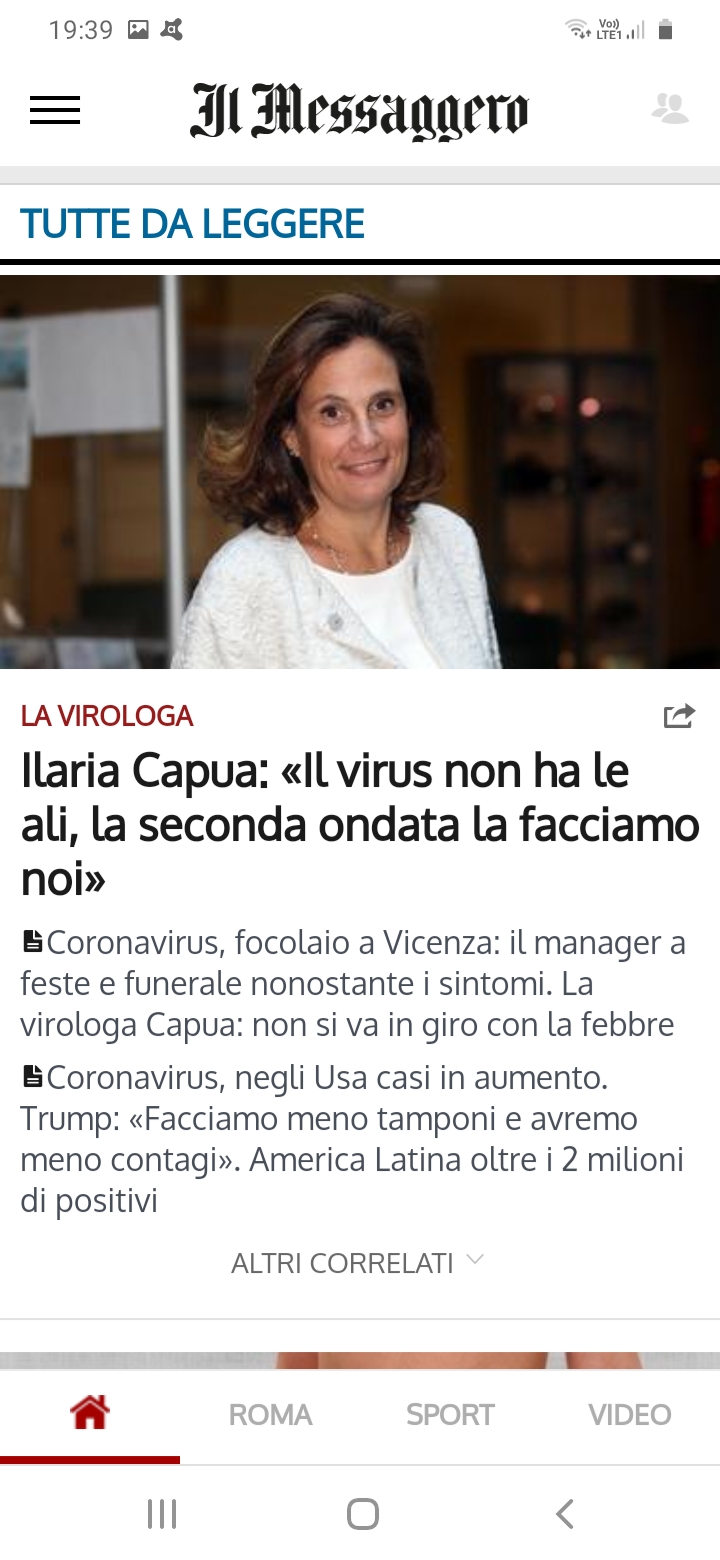This screenshot has width=720, height=1560.
Task: Share the Ilaria Capua article
Action: [x=679, y=716]
